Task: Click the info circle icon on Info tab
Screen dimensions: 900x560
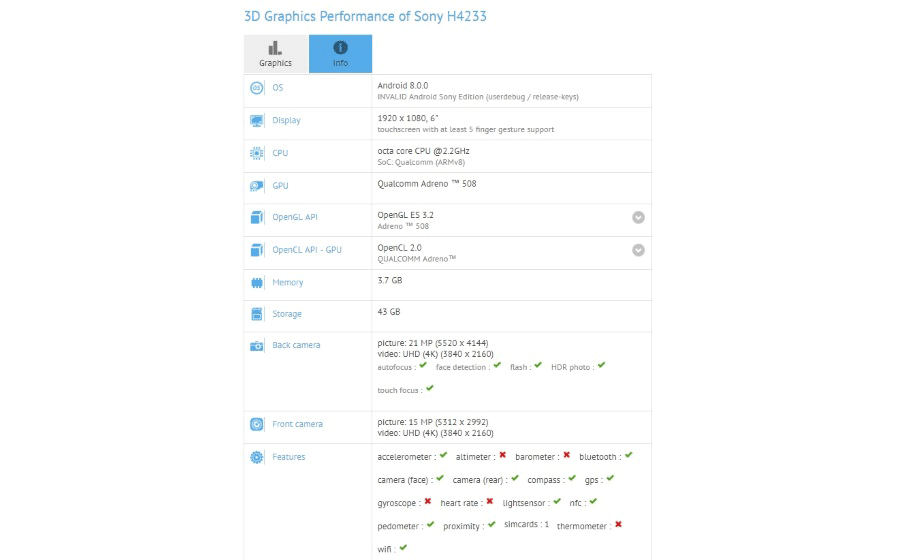Action: point(340,47)
